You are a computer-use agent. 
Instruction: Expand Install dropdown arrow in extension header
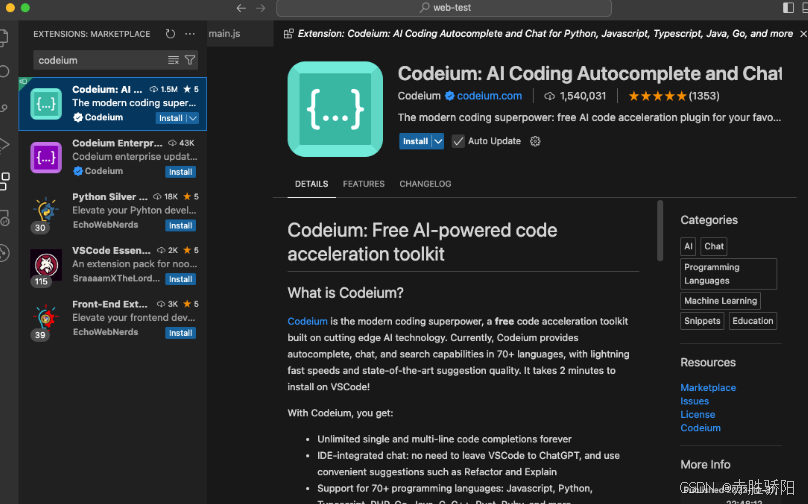coord(438,141)
